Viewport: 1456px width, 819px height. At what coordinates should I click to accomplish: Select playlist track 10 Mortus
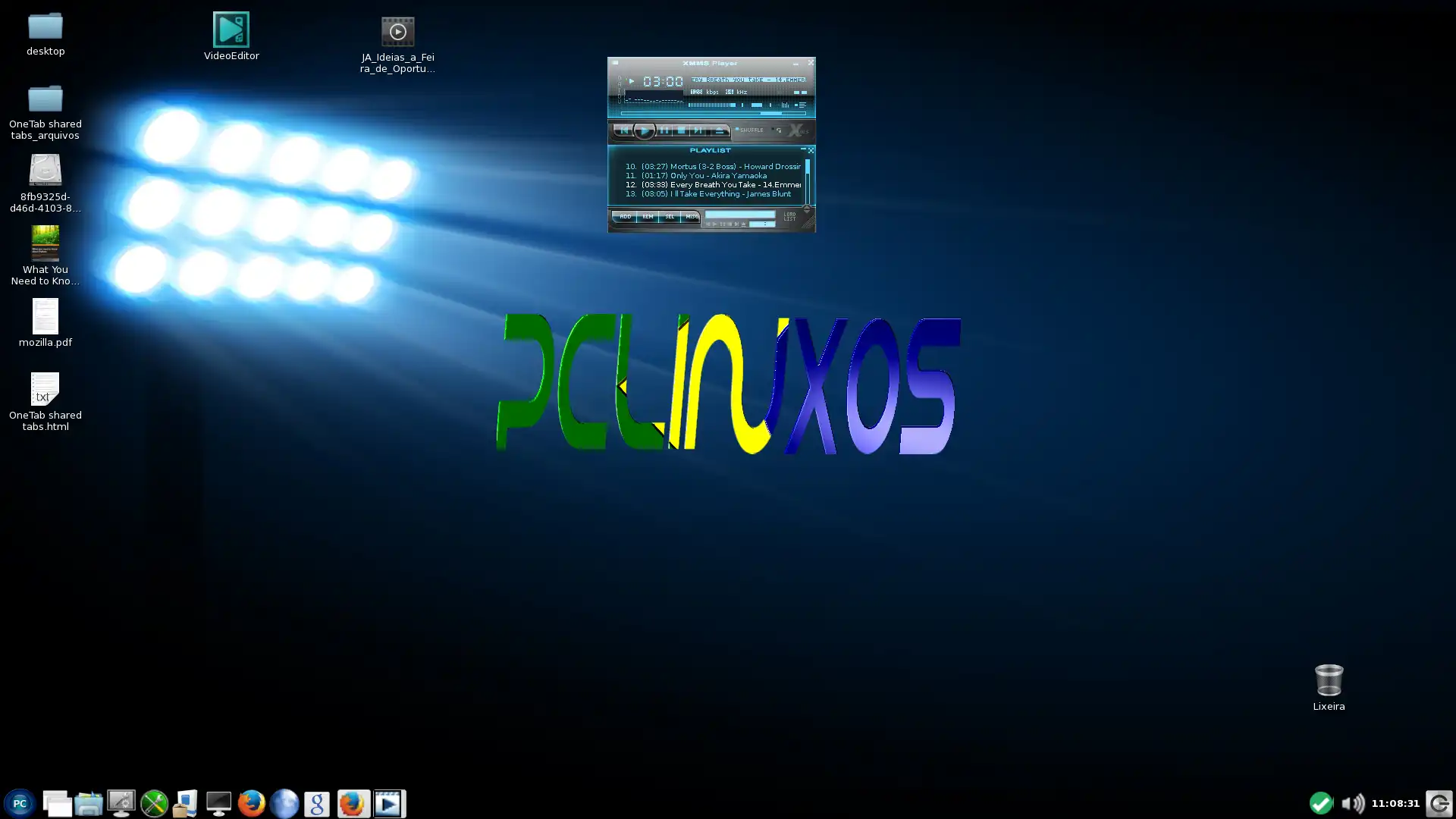pos(713,166)
